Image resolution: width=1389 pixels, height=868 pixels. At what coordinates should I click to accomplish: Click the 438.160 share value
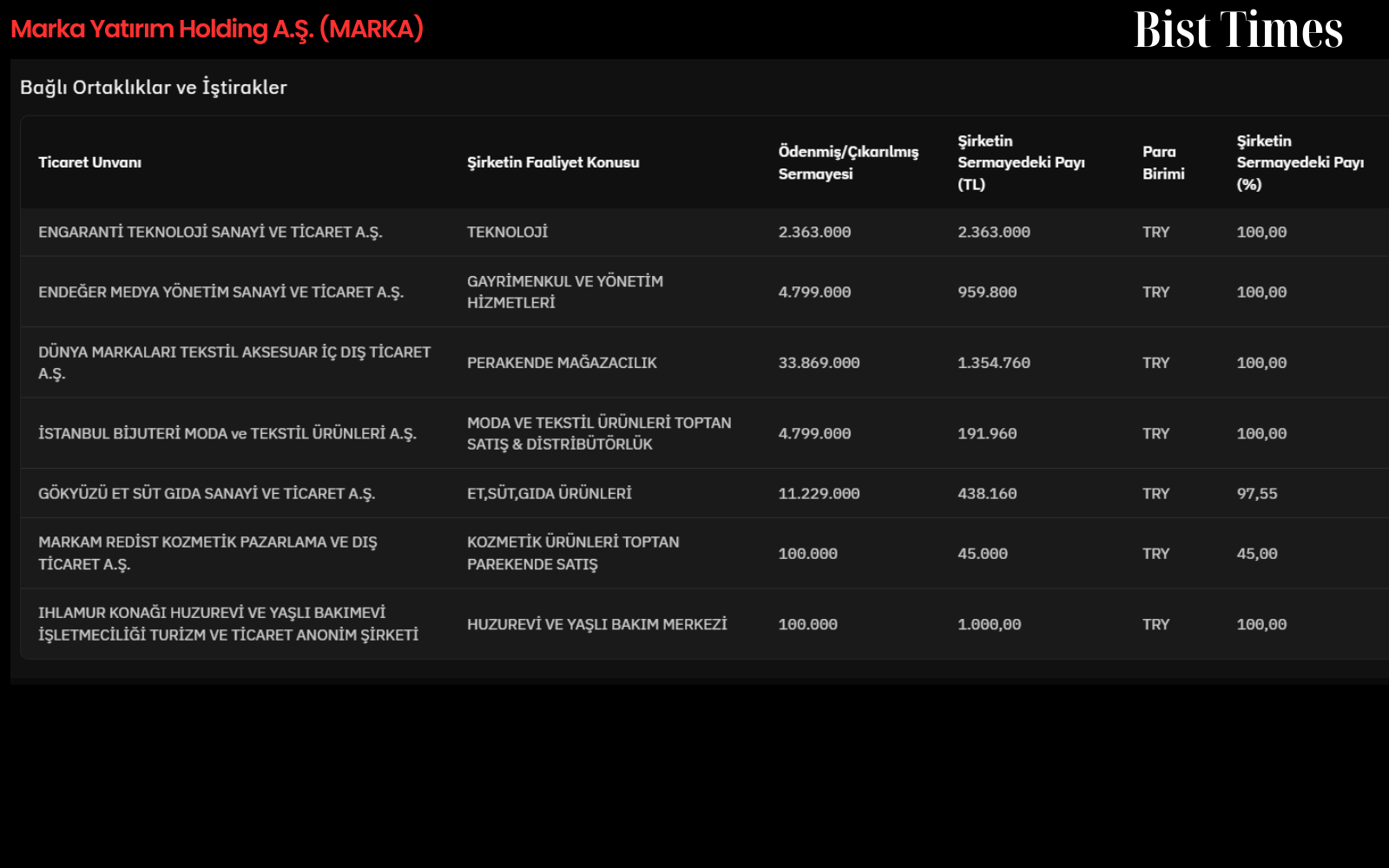tap(987, 493)
